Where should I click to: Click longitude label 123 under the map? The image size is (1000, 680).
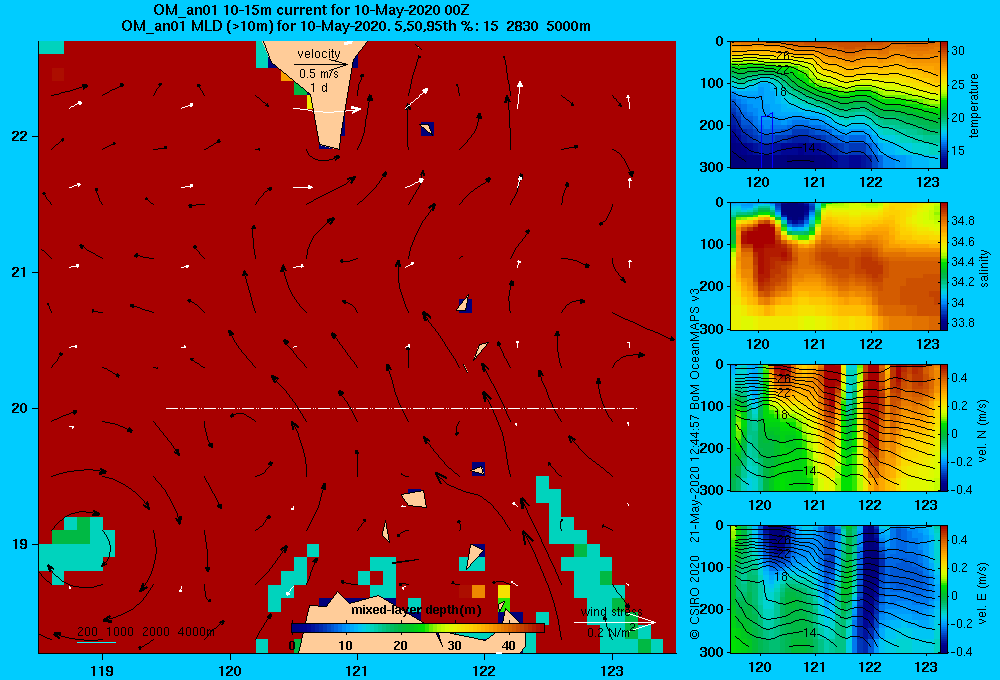pos(612,670)
